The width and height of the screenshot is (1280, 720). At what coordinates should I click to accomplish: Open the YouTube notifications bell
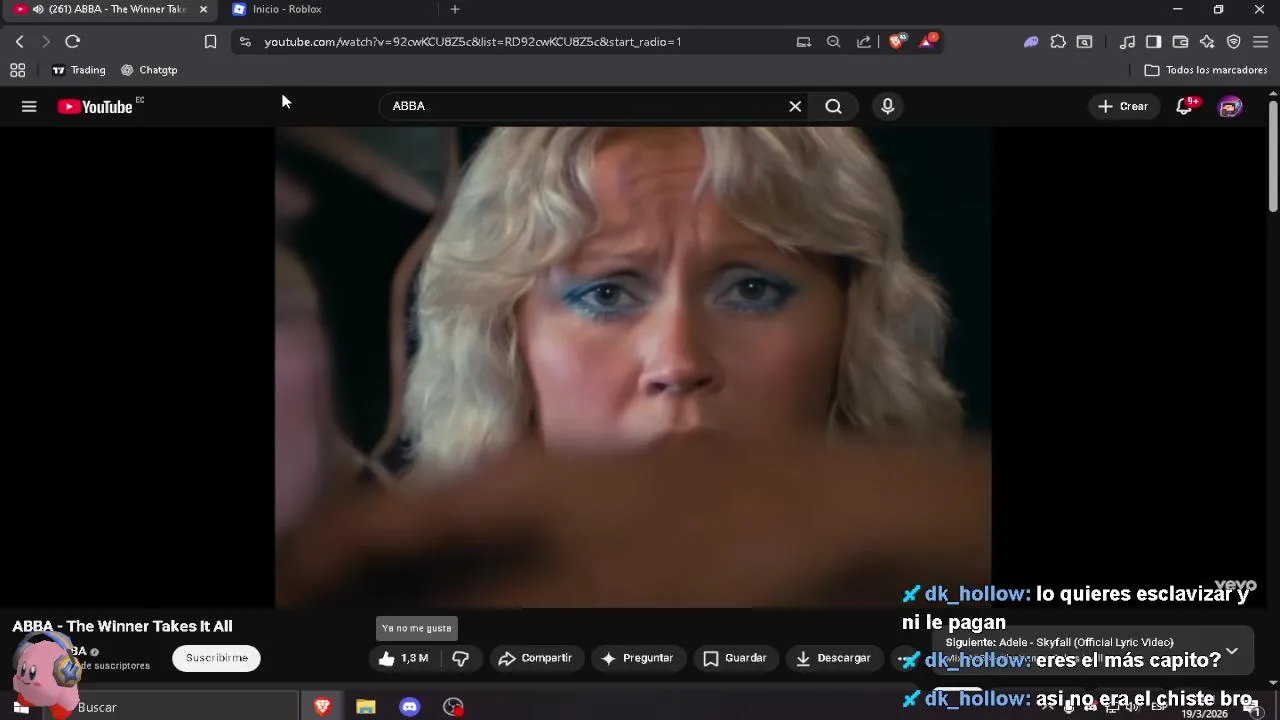pyautogui.click(x=1185, y=106)
